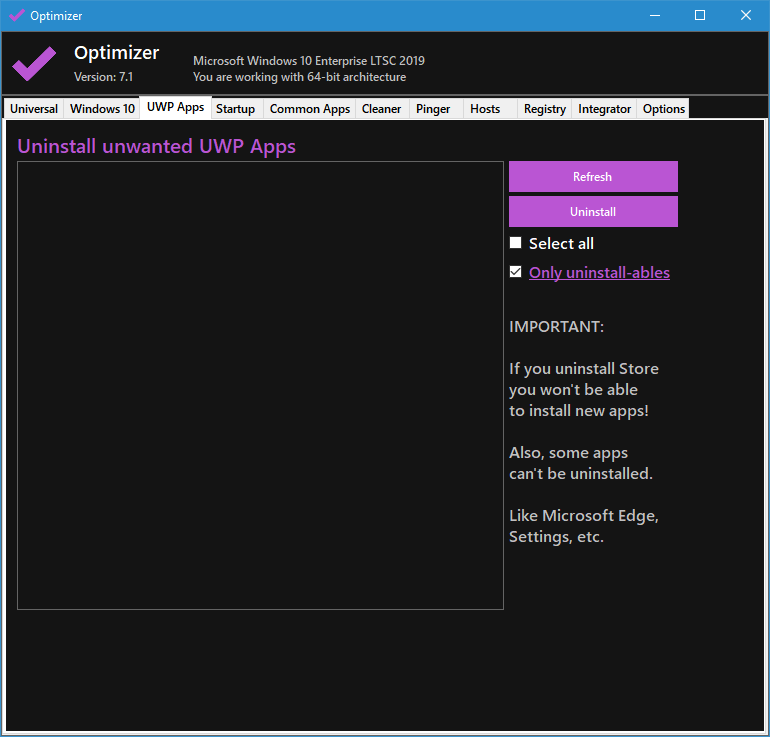Image resolution: width=770 pixels, height=737 pixels.
Task: Switch to the Cleaner tab
Action: tap(381, 109)
